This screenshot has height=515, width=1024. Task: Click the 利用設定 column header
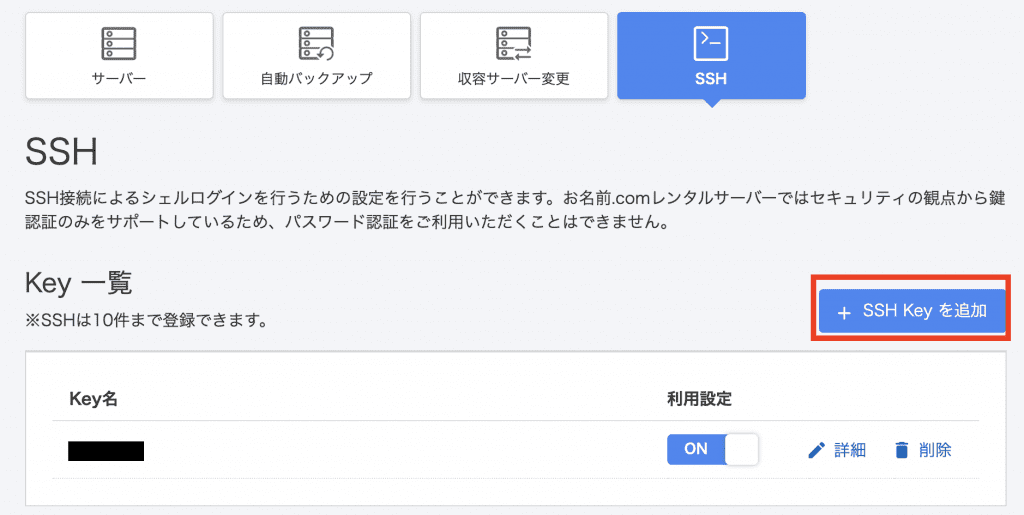click(699, 399)
